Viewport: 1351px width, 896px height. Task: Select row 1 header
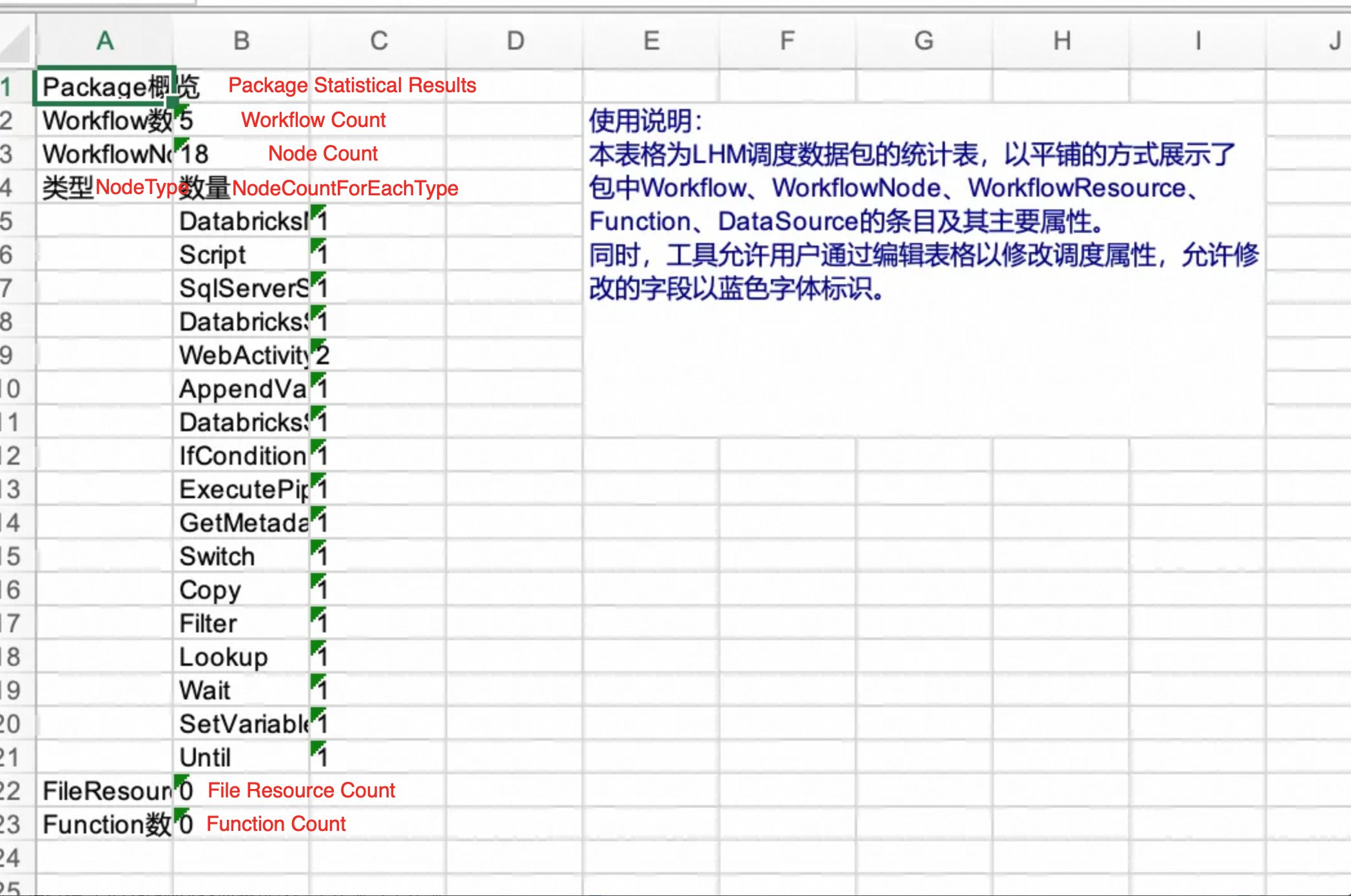16,86
